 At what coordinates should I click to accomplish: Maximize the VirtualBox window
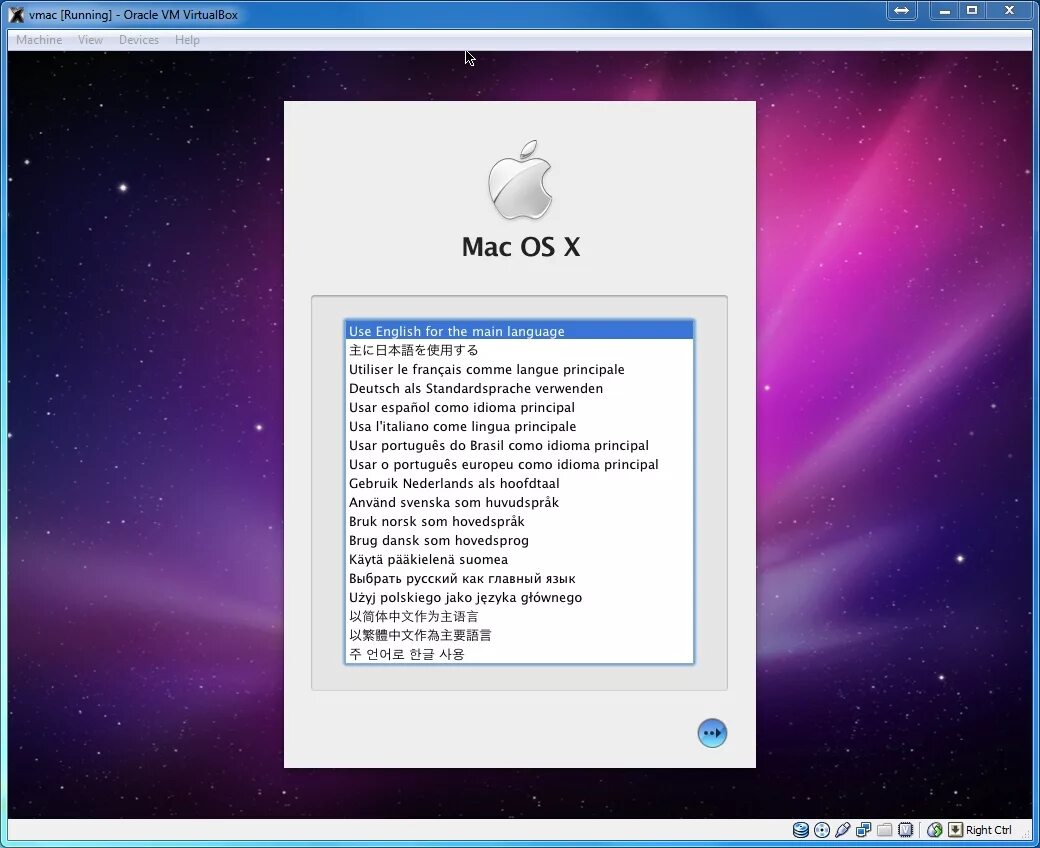coord(972,10)
